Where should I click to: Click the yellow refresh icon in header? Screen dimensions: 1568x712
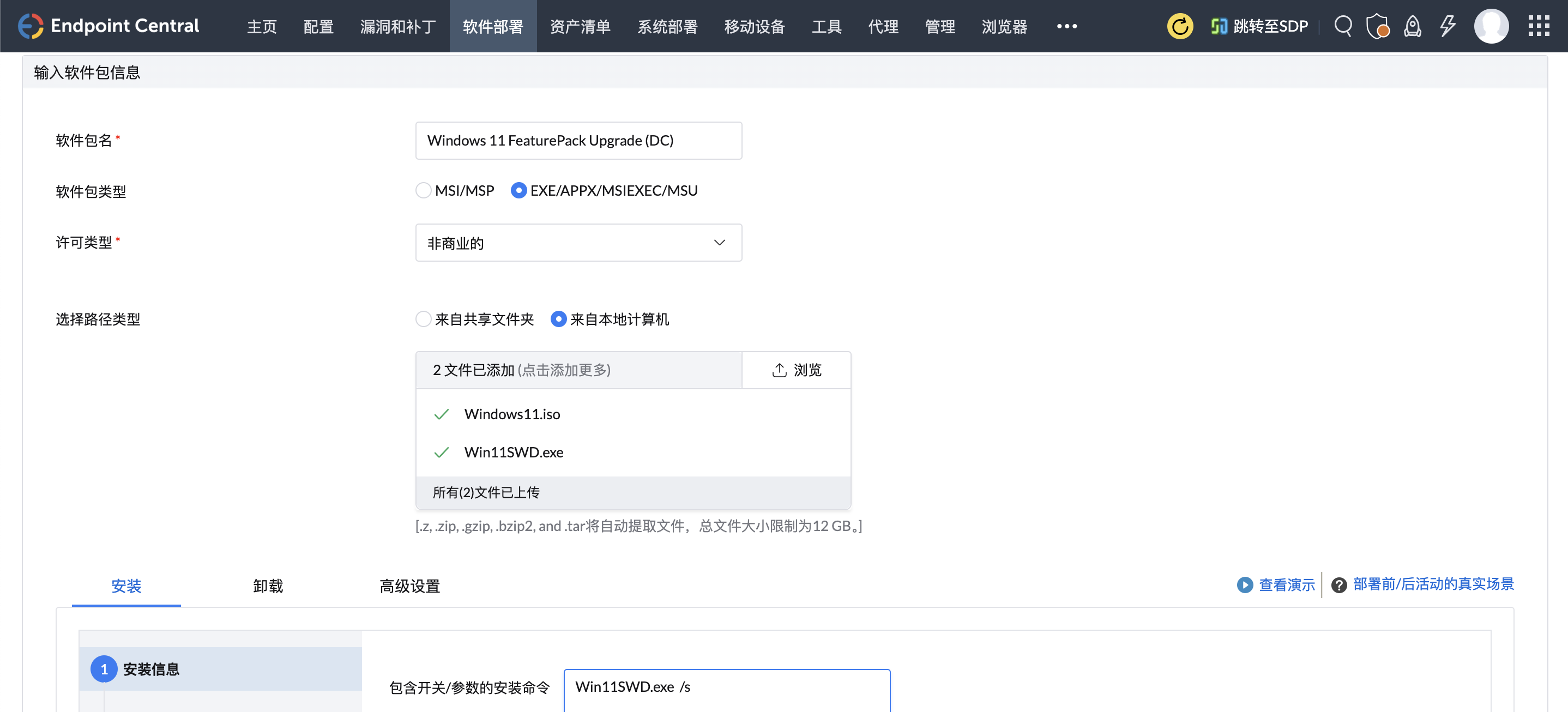pos(1179,26)
